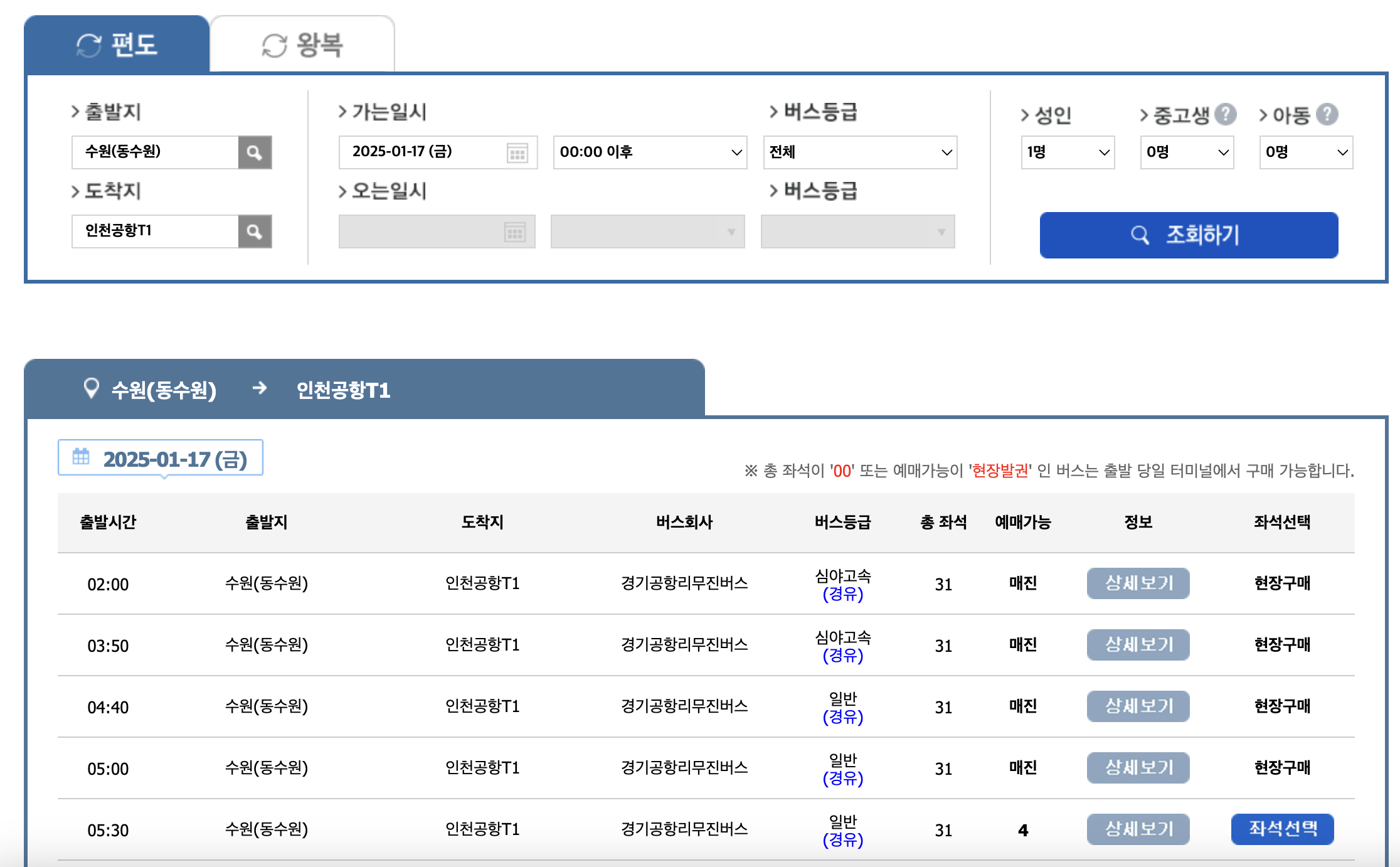Click 좌석선택 for the 05:30 bus
This screenshot has width=1400, height=867.
point(1283,829)
